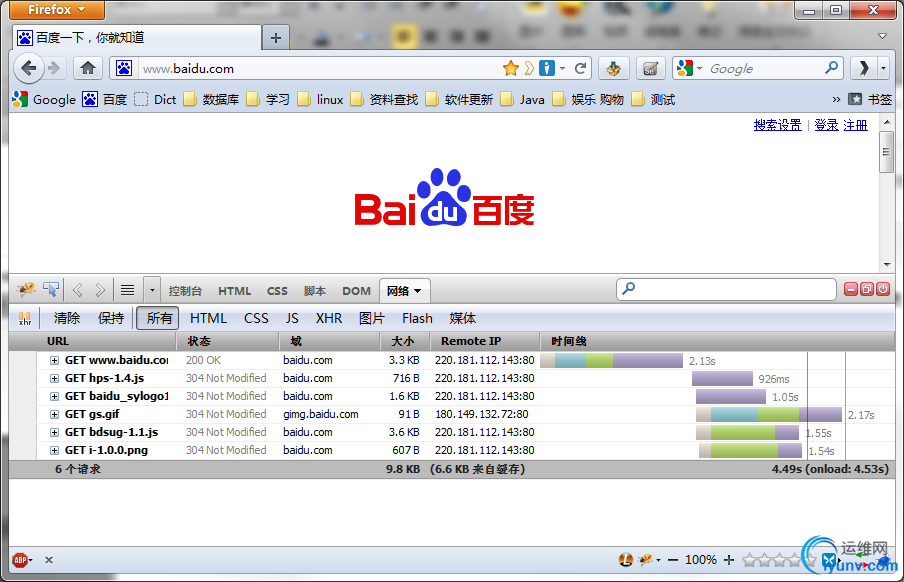Click the Firebug search input field
The height and width of the screenshot is (582, 904).
[726, 289]
